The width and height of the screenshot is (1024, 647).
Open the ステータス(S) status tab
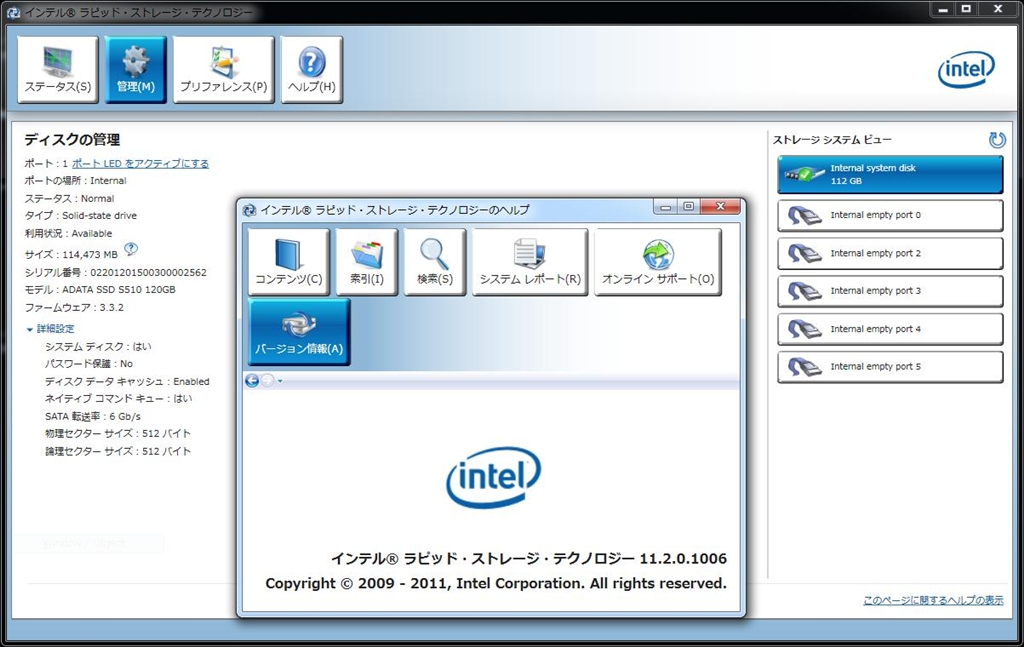pos(57,70)
